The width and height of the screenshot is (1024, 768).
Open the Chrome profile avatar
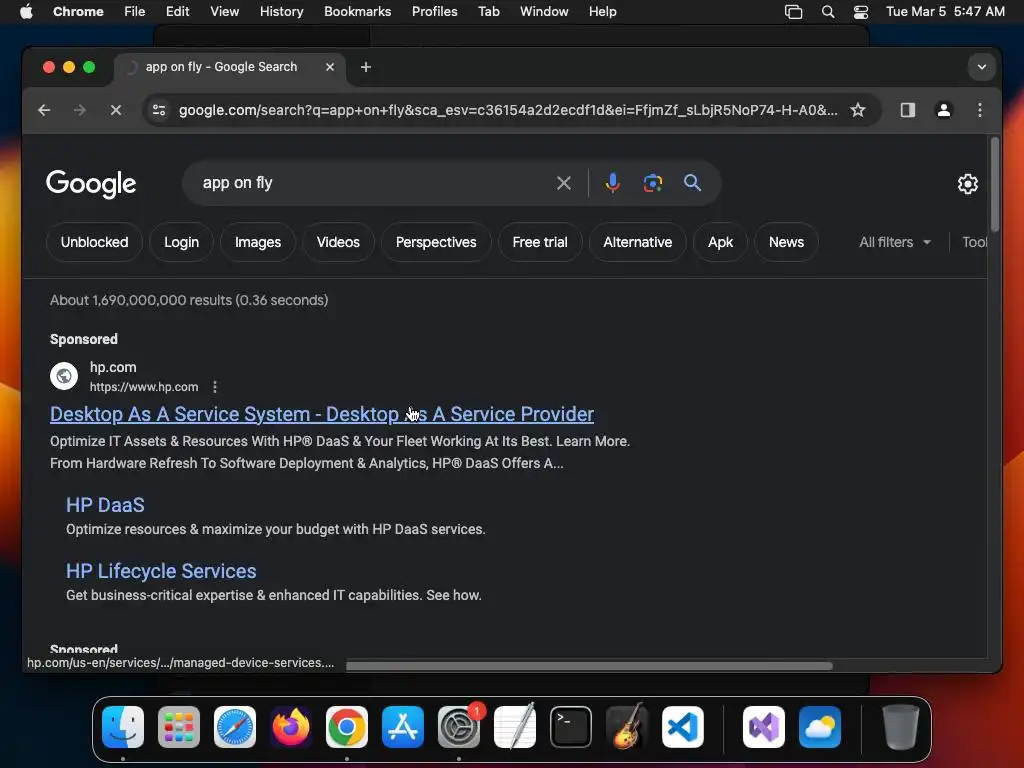point(944,110)
